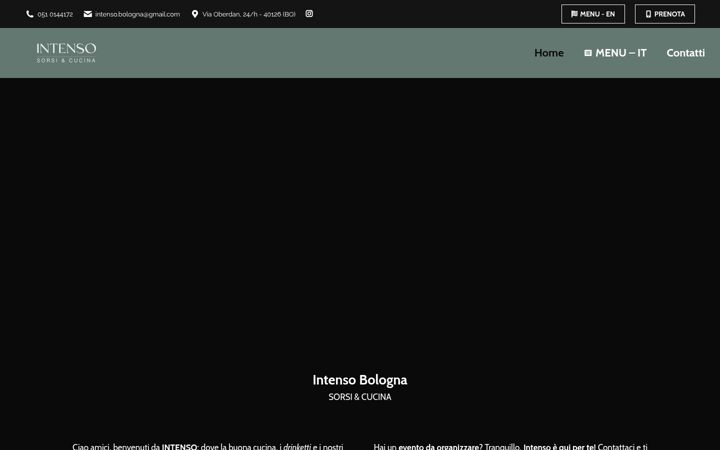The image size is (720, 450).
Task: Go to the Home nav item
Action: (549, 53)
